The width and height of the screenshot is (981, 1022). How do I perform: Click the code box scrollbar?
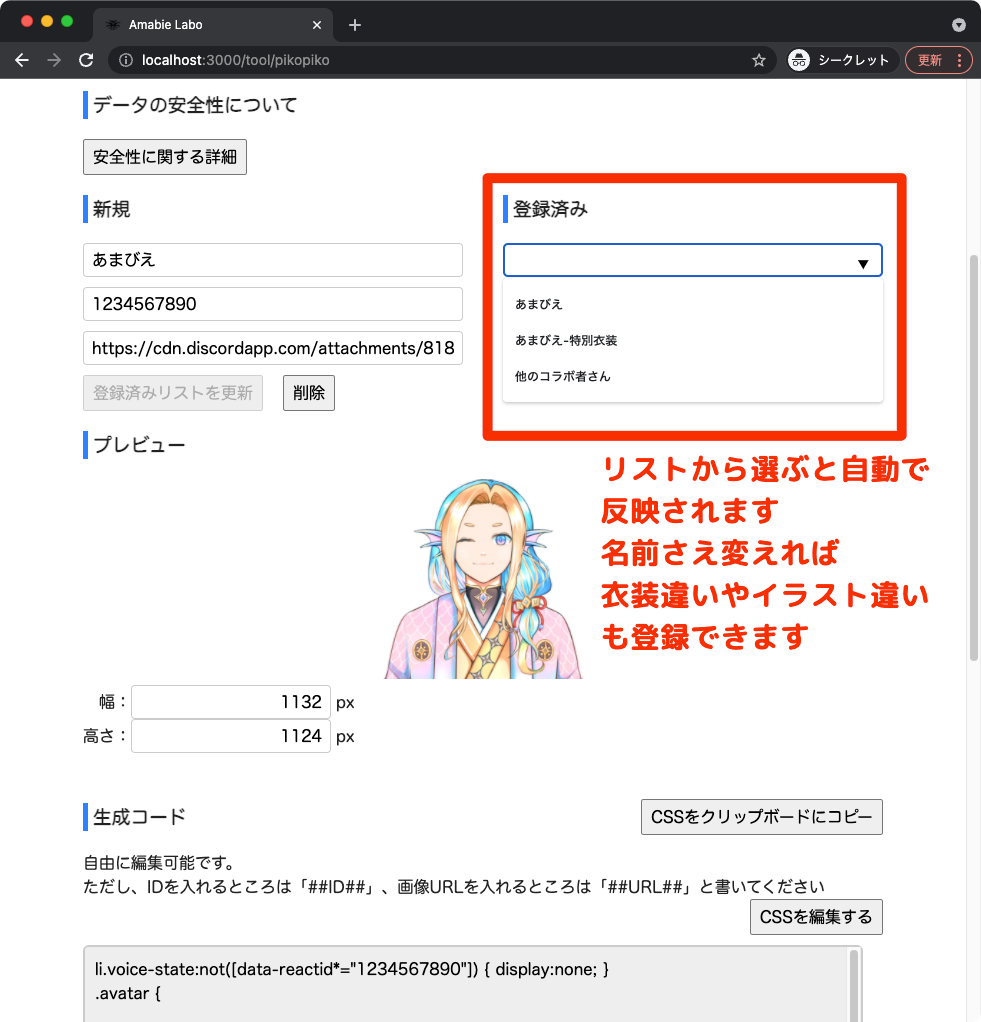point(854,986)
